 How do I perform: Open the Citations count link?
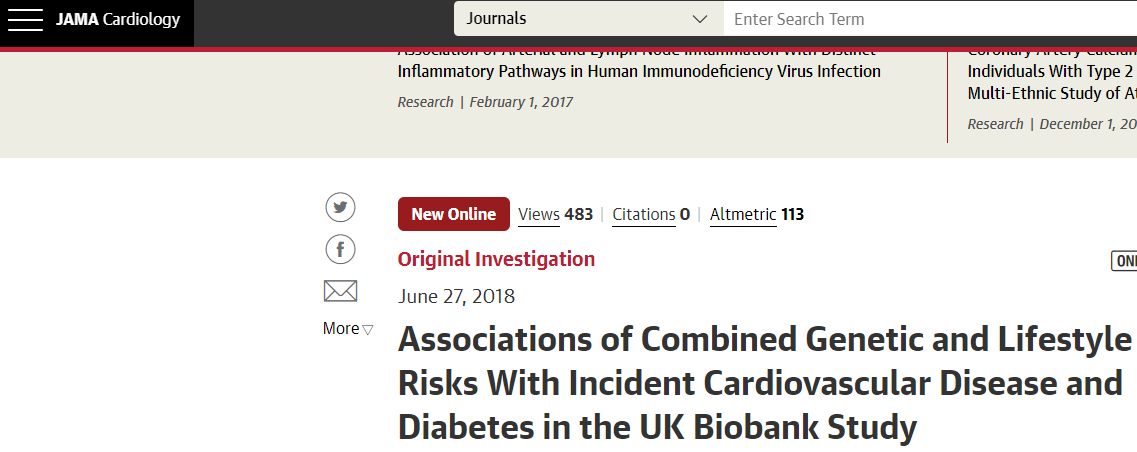point(650,214)
